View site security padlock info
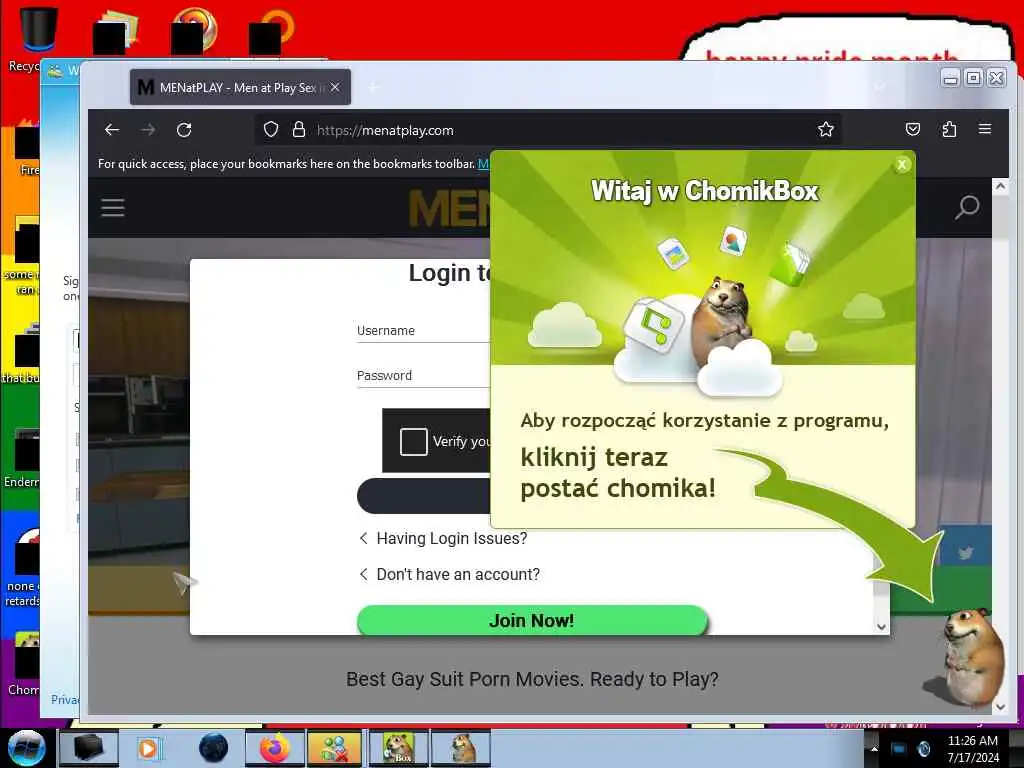Image resolution: width=1024 pixels, height=768 pixels. pos(298,129)
